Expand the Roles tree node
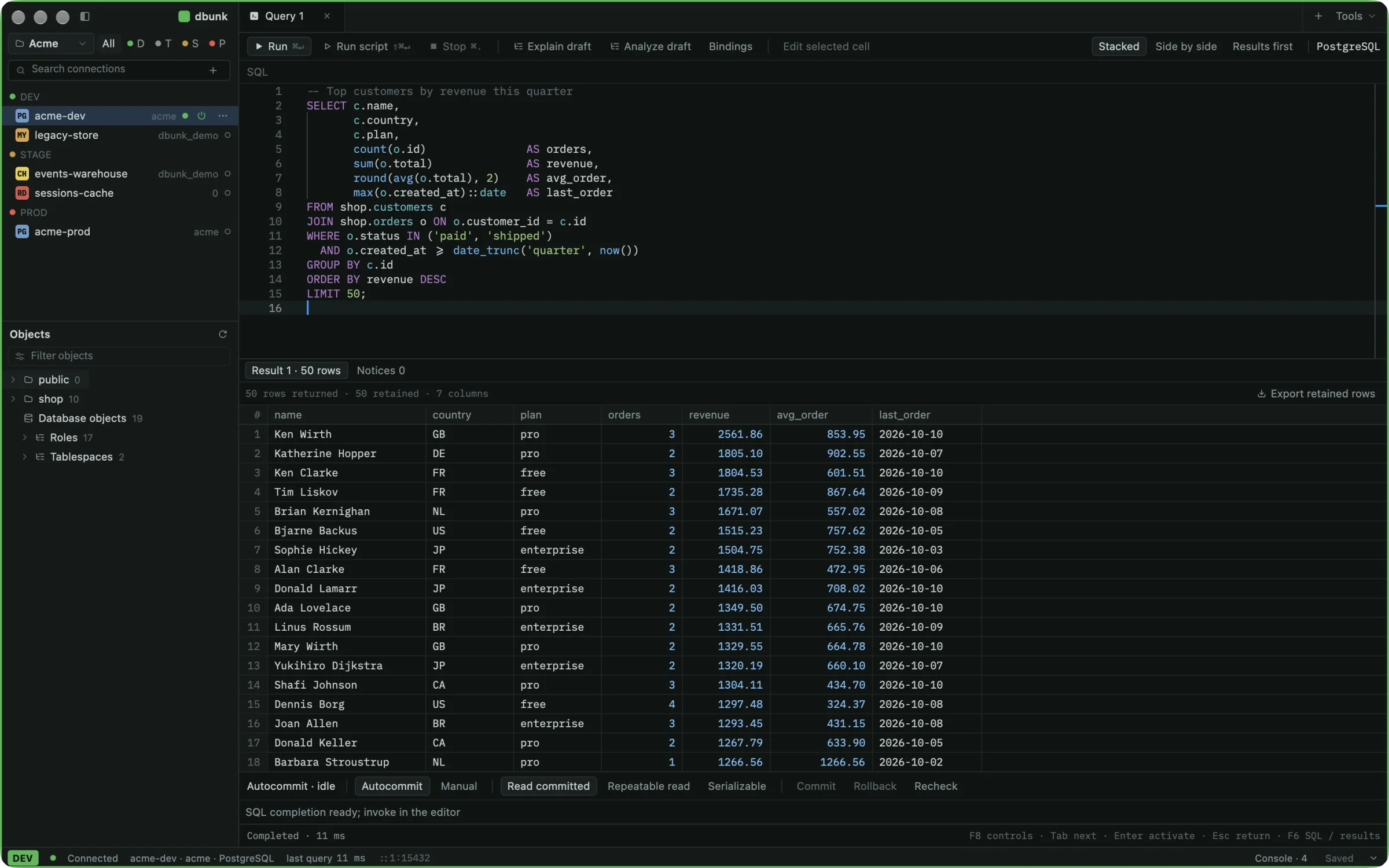Image resolution: width=1389 pixels, height=868 pixels. click(x=25, y=437)
